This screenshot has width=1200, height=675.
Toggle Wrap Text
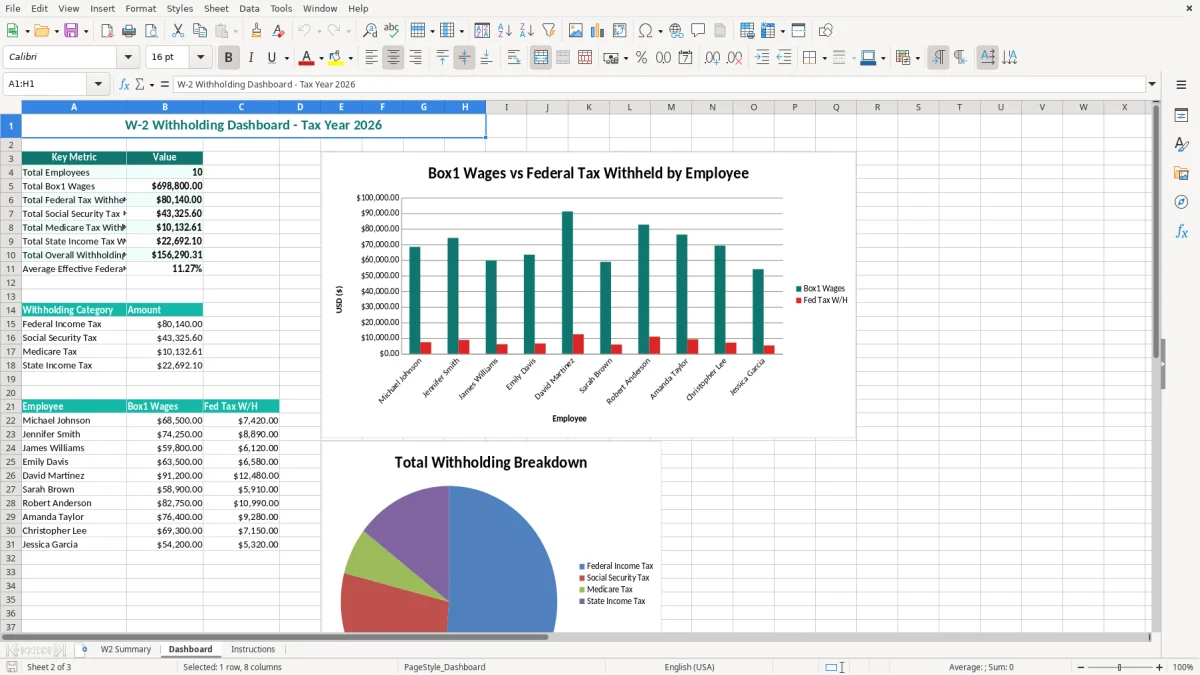point(513,58)
